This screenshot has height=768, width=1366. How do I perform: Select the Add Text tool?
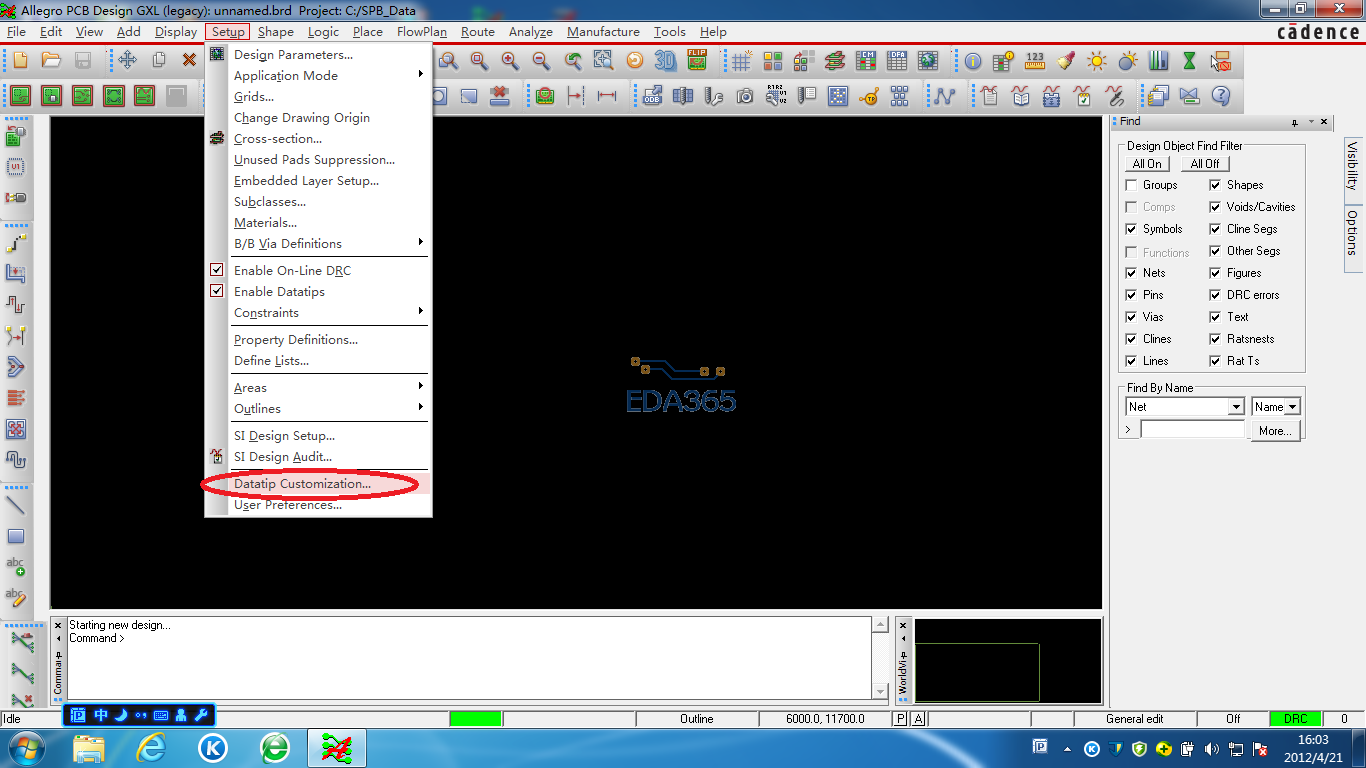pyautogui.click(x=16, y=567)
